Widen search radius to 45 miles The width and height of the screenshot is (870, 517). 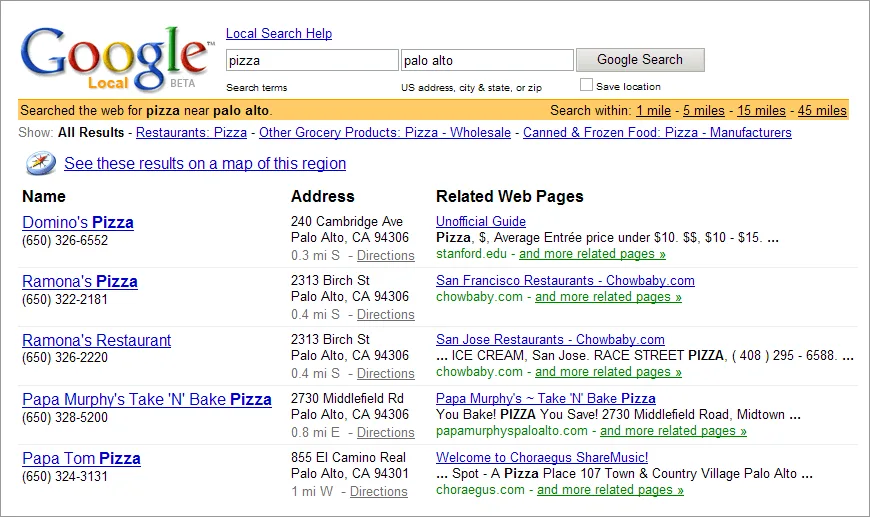822,110
